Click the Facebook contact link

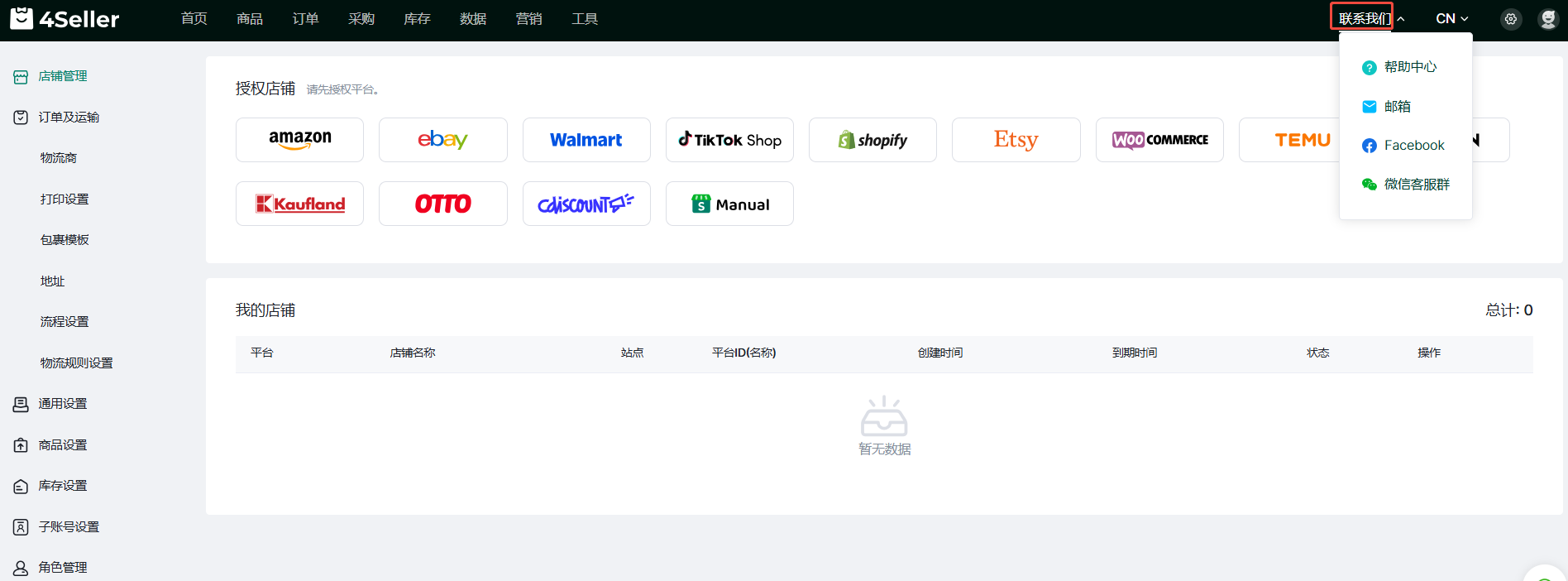coord(1413,146)
